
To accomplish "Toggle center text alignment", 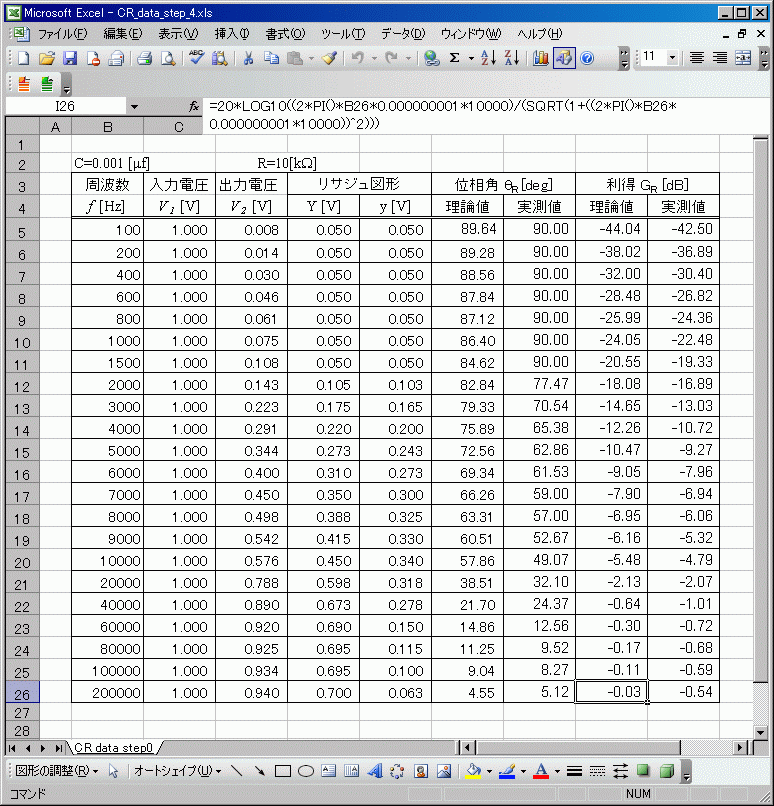I will (x=720, y=58).
